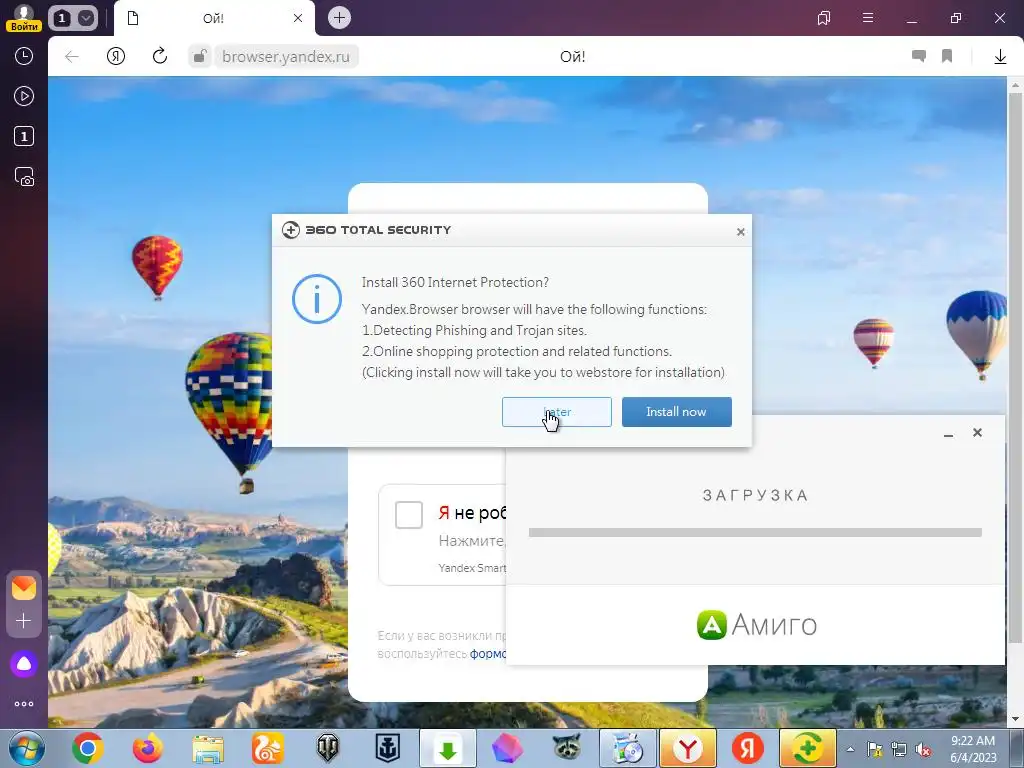Screen dimensions: 1024x768
Task: Open Windows Explorer from the taskbar
Action: (208, 748)
